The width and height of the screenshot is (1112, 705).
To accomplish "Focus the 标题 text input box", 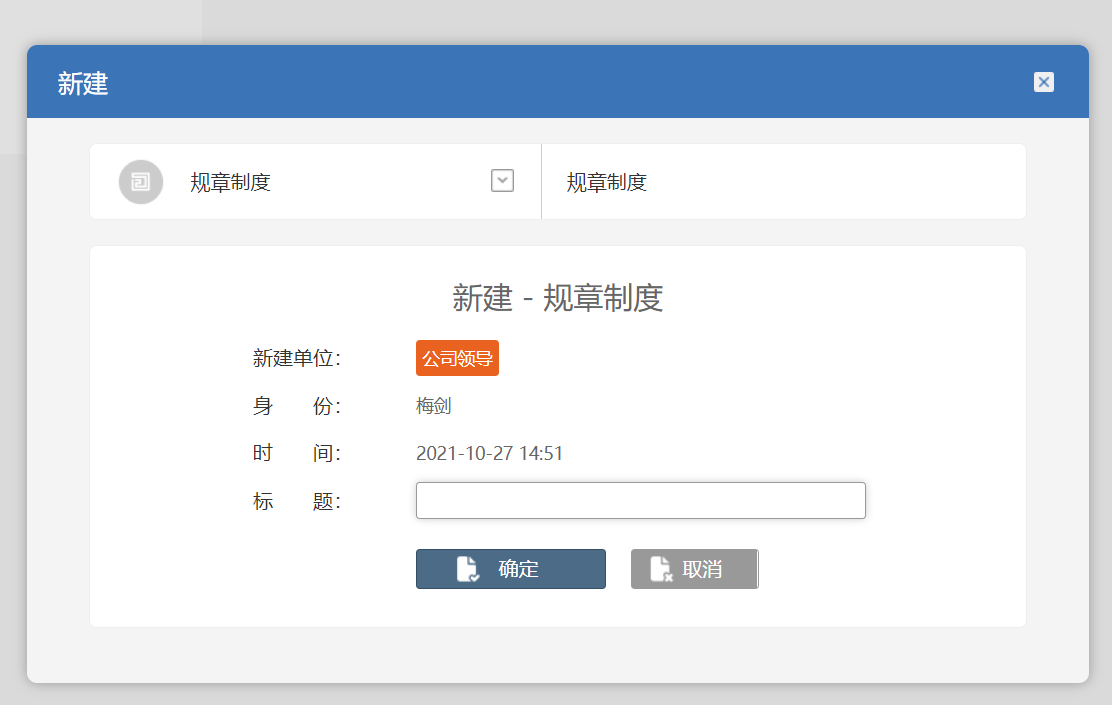I will [640, 501].
